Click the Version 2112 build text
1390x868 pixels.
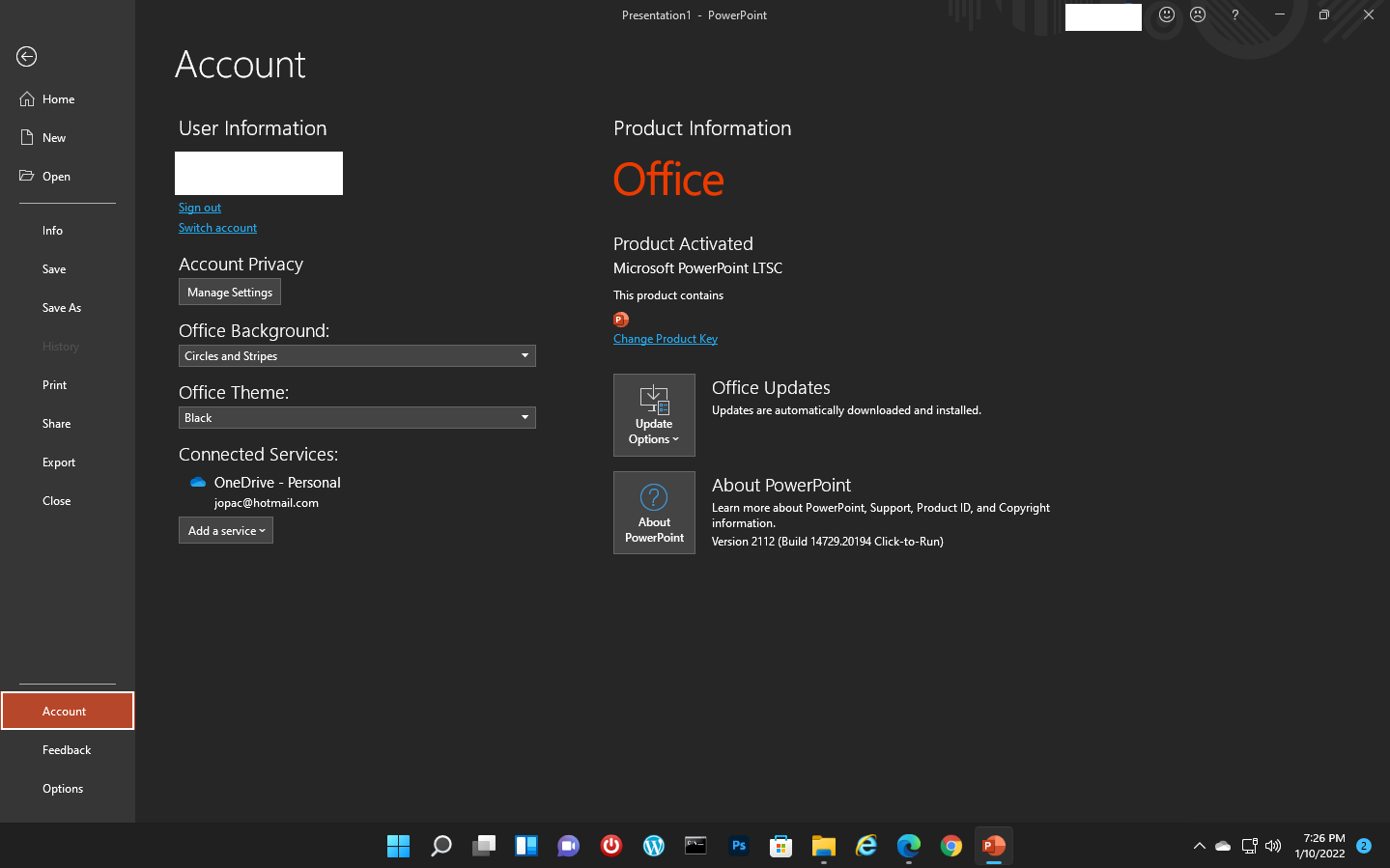pos(827,542)
